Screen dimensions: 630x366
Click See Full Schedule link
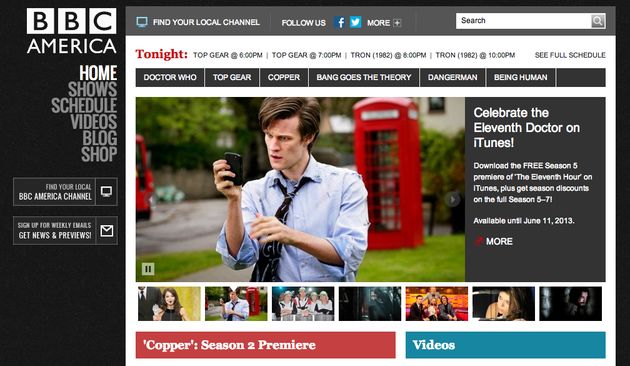570,55
